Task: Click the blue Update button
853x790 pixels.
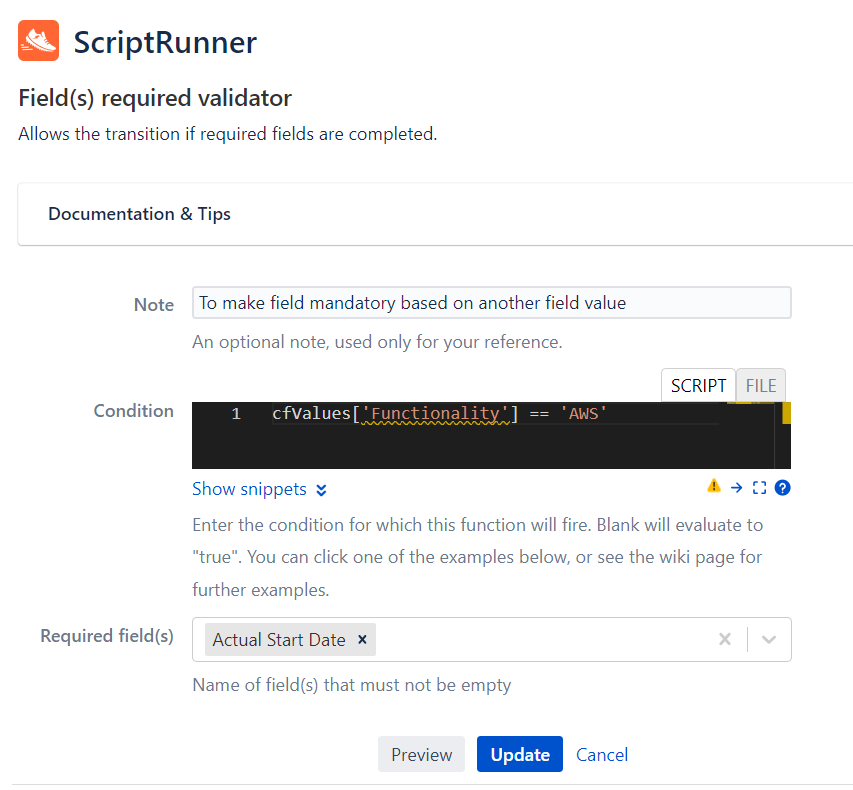Action: [x=520, y=754]
